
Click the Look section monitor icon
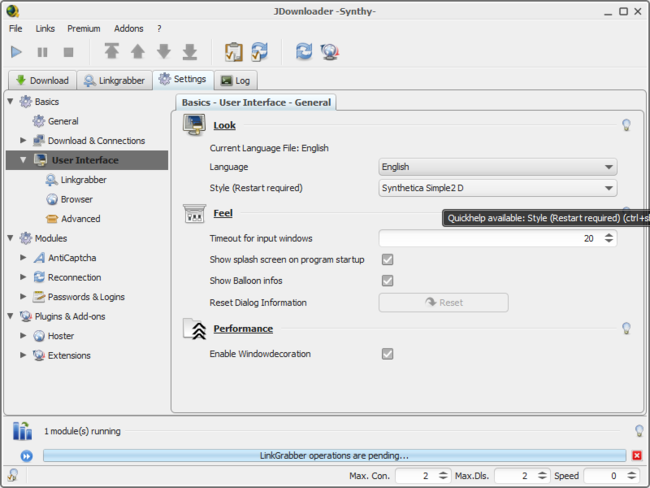point(194,125)
